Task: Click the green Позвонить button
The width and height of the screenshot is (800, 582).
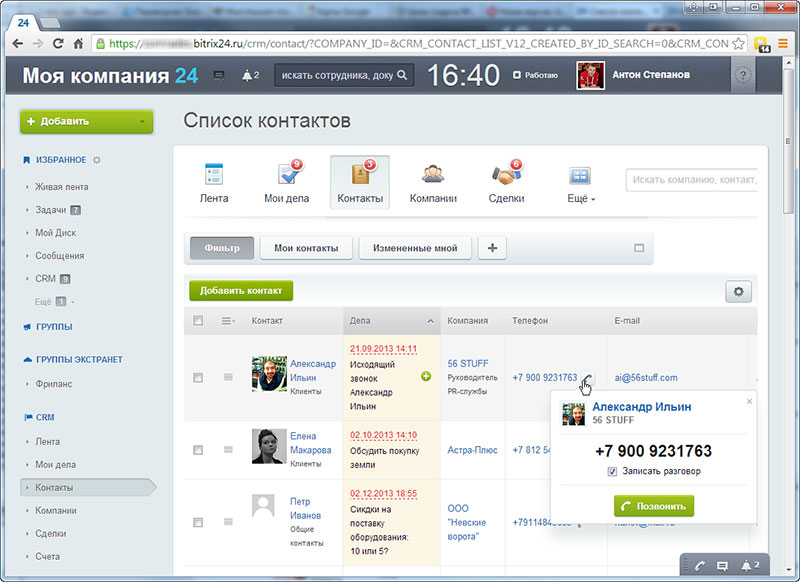Action: 654,506
